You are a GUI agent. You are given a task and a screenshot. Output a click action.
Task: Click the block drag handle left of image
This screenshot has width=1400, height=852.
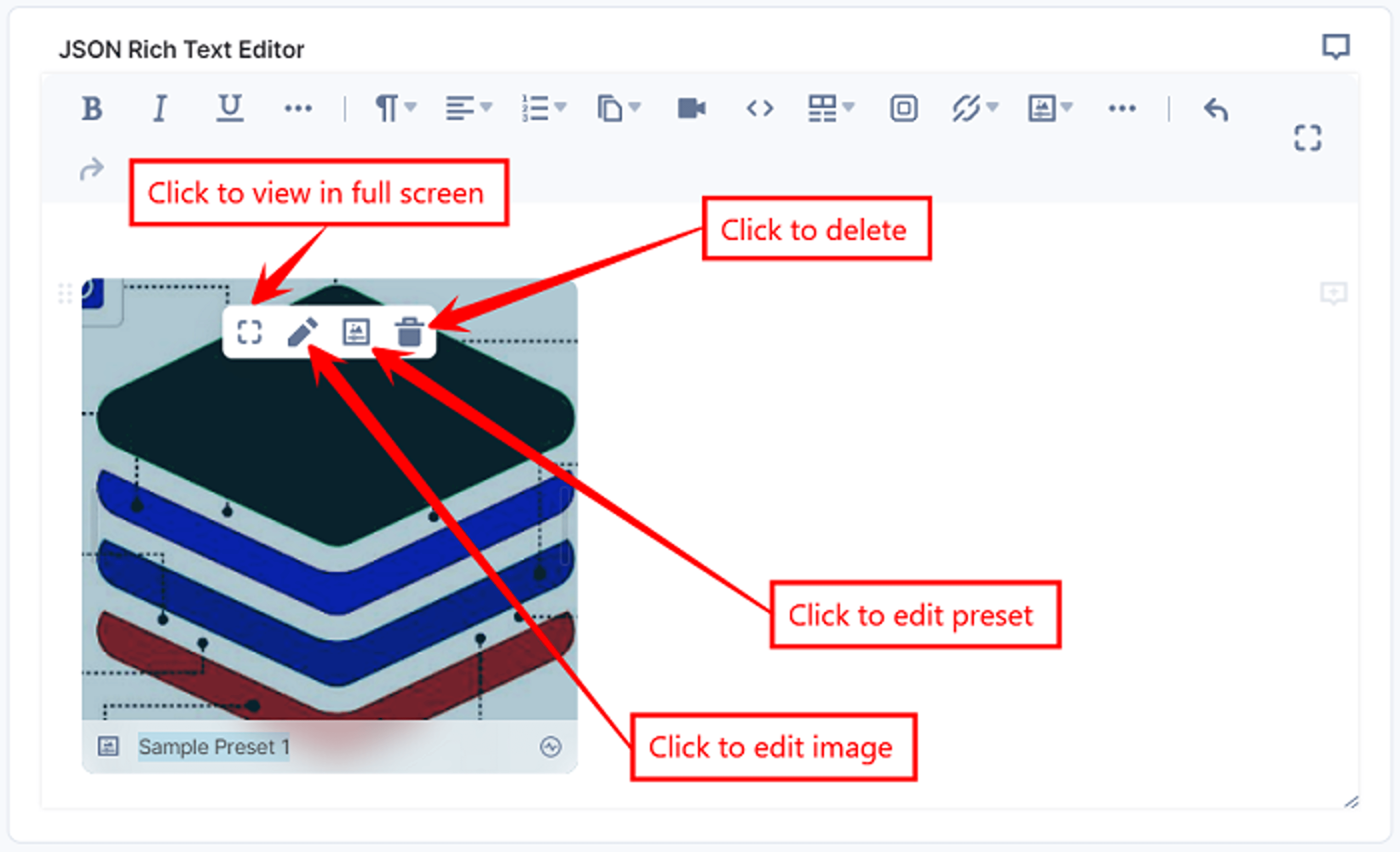65,294
